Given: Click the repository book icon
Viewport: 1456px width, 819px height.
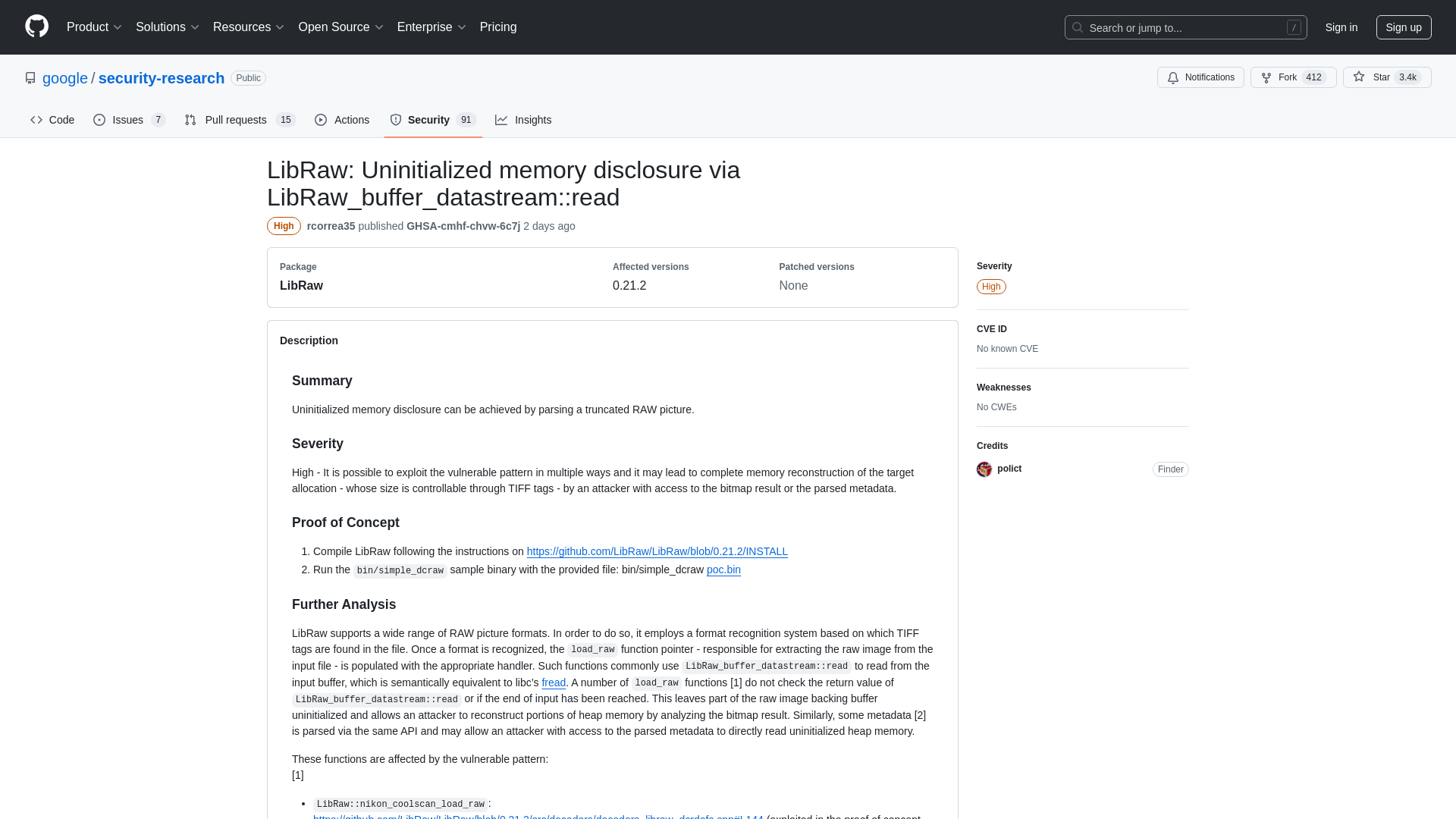Looking at the screenshot, I should [30, 78].
